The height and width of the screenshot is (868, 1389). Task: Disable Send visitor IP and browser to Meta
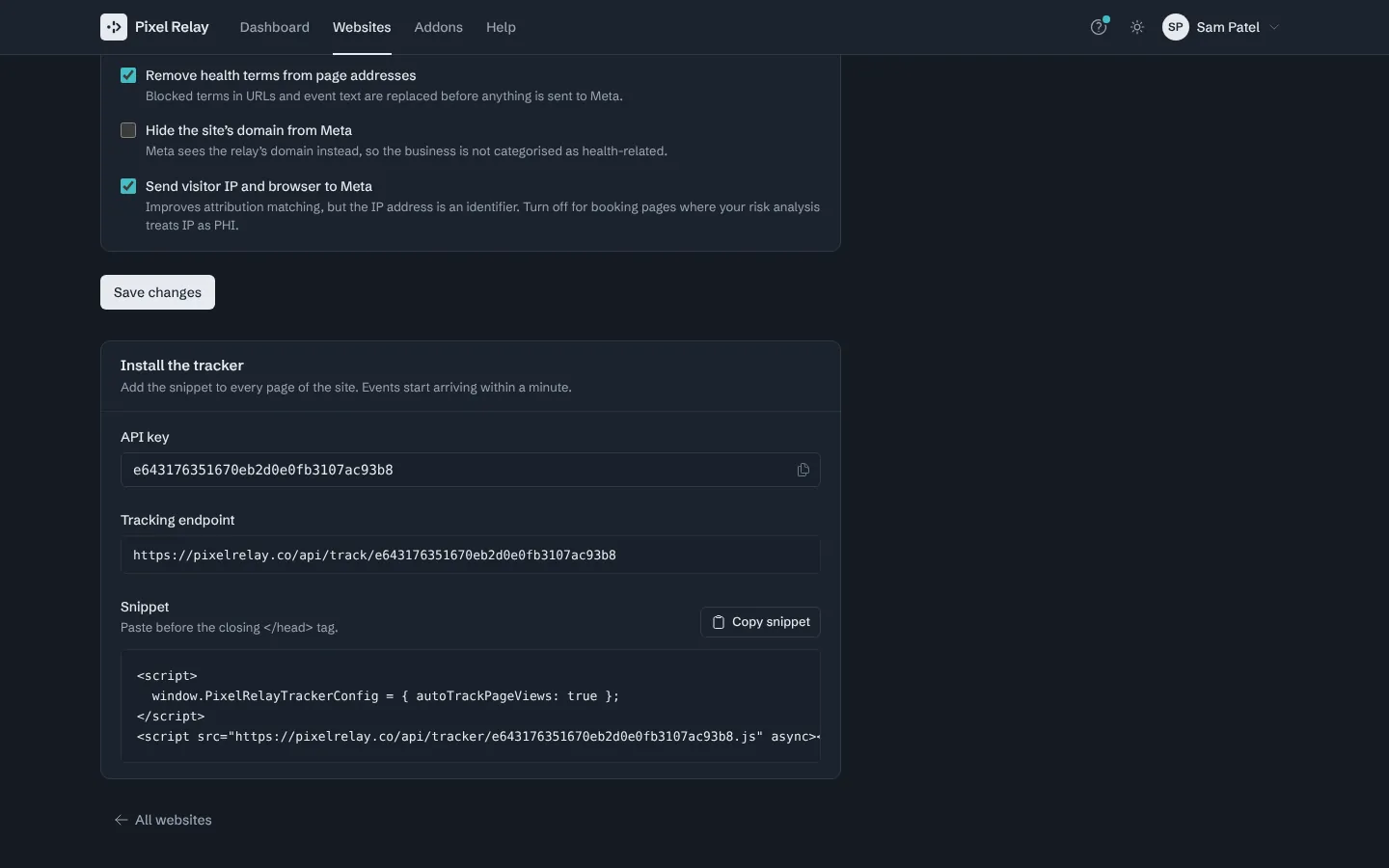(x=128, y=186)
